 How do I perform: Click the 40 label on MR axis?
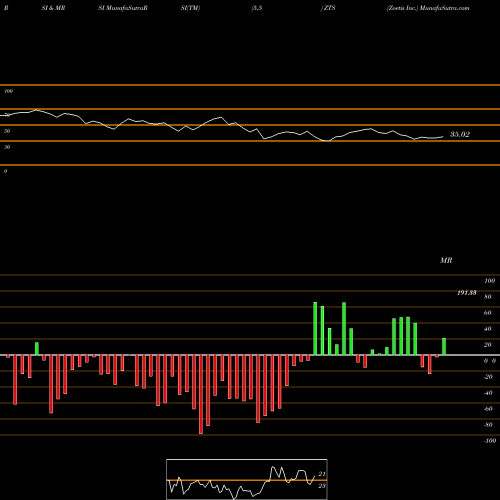click(x=488, y=329)
